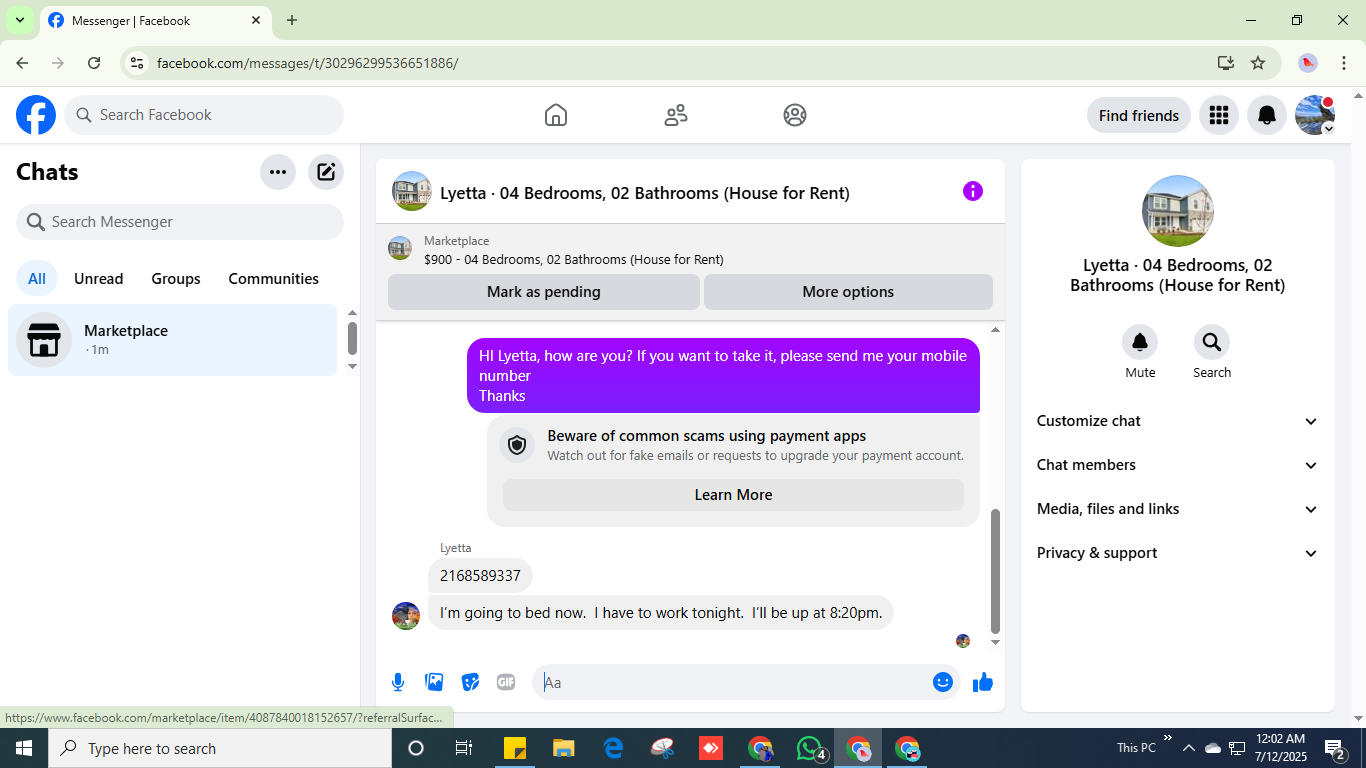Open Windows Start menu
The image size is (1366, 768).
pyautogui.click(x=23, y=748)
